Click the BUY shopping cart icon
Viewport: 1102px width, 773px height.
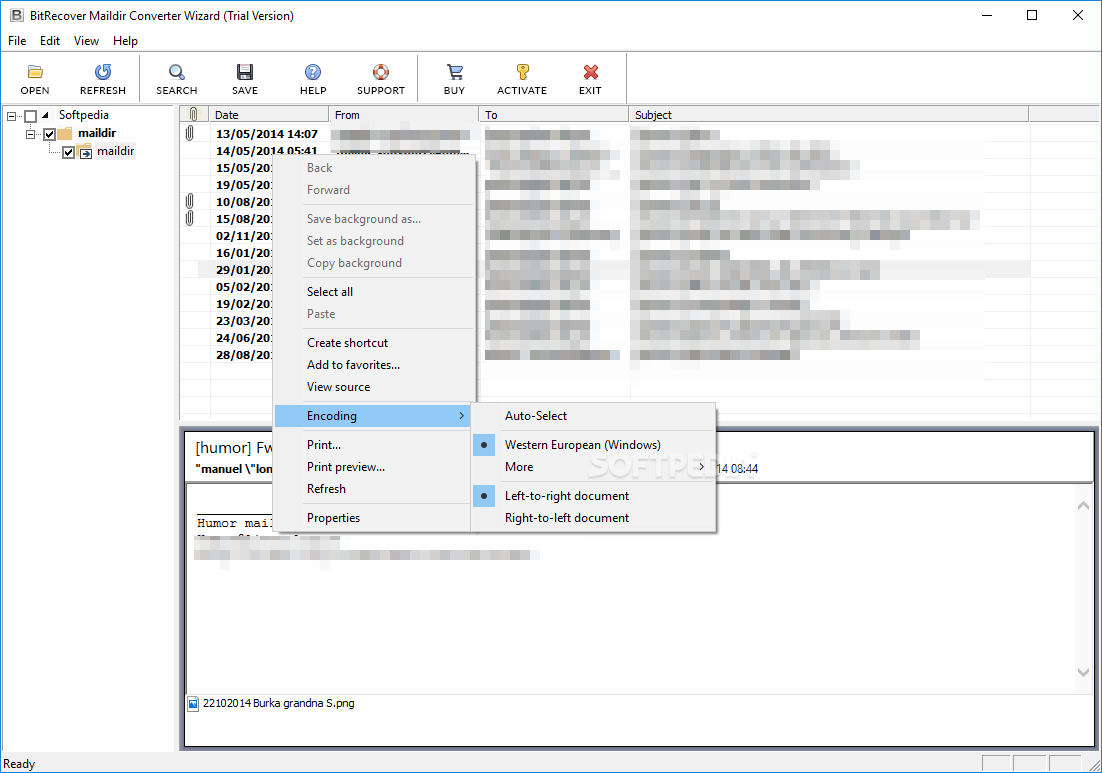click(455, 72)
